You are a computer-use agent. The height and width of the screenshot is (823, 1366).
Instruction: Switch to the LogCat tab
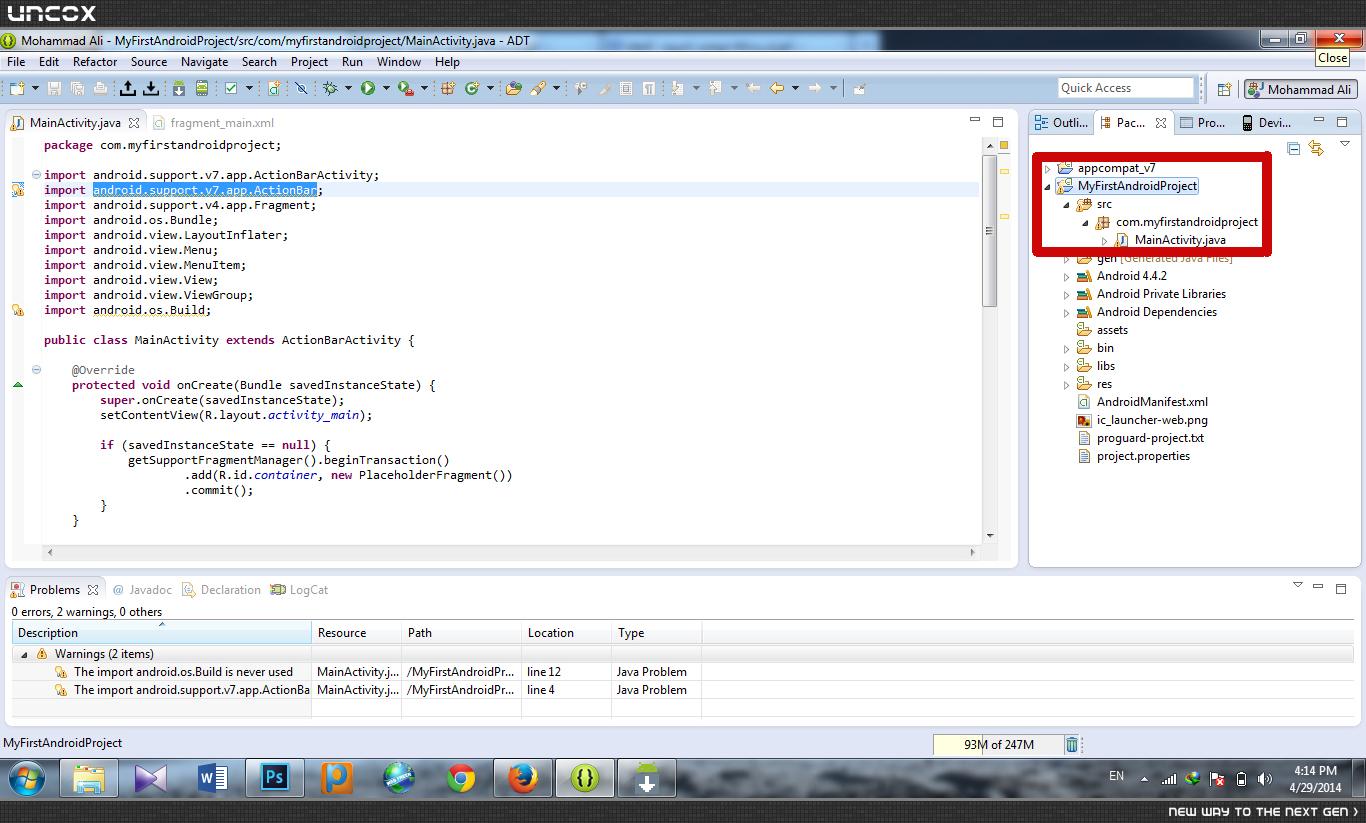(299, 590)
